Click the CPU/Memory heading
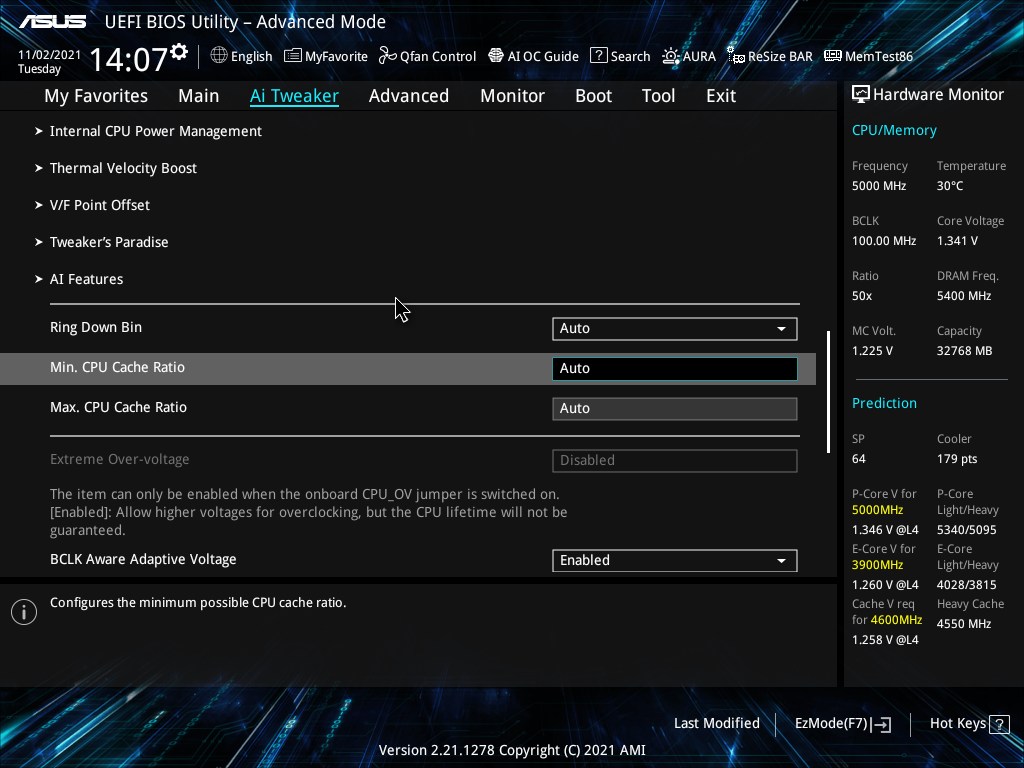 [x=894, y=131]
